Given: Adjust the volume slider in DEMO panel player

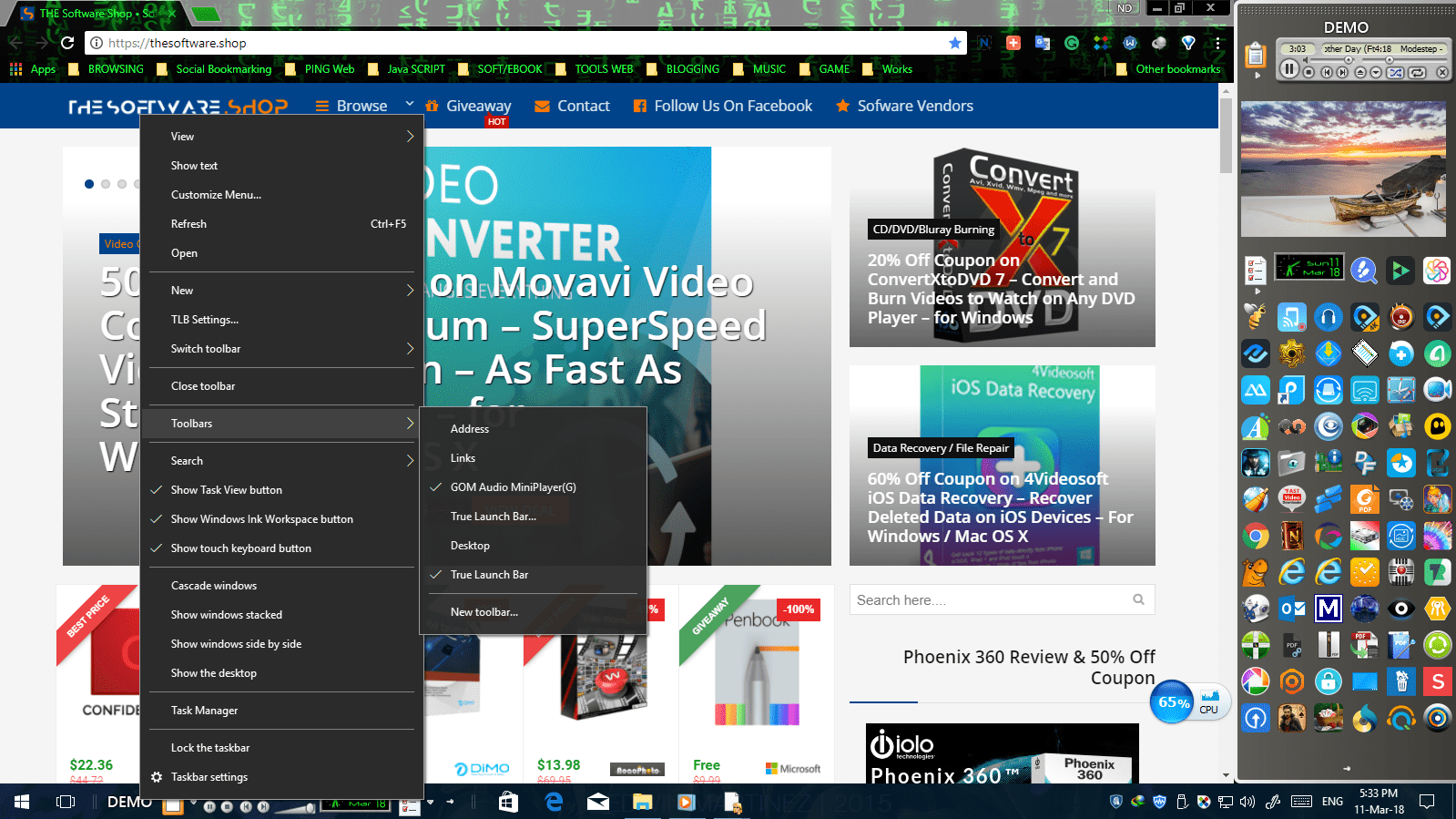Looking at the screenshot, I should tap(1332, 60).
